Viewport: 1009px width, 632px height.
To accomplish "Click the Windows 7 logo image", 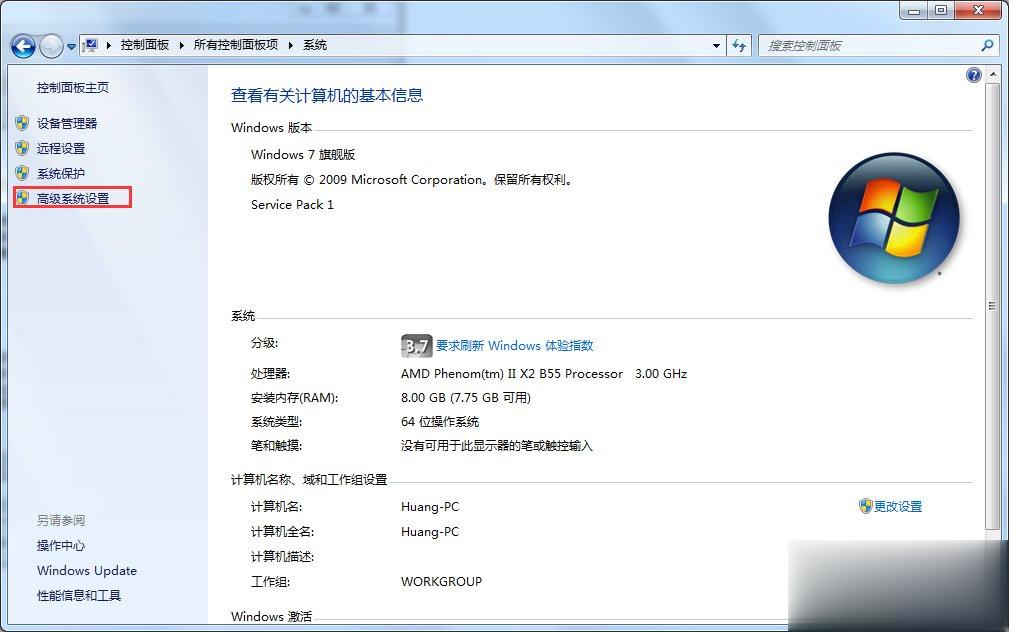I will pos(894,218).
